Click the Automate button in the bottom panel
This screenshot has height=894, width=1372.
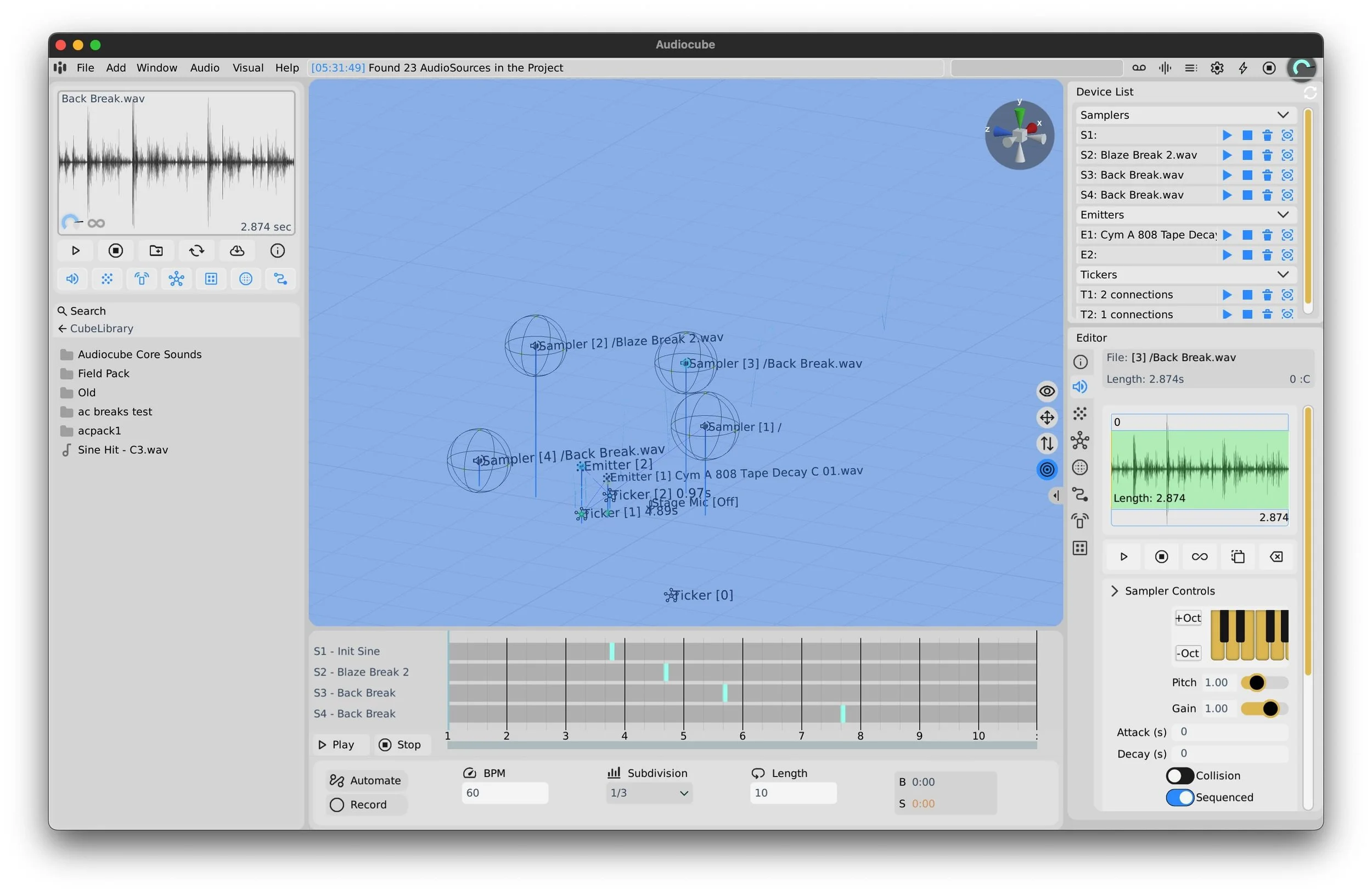366,780
